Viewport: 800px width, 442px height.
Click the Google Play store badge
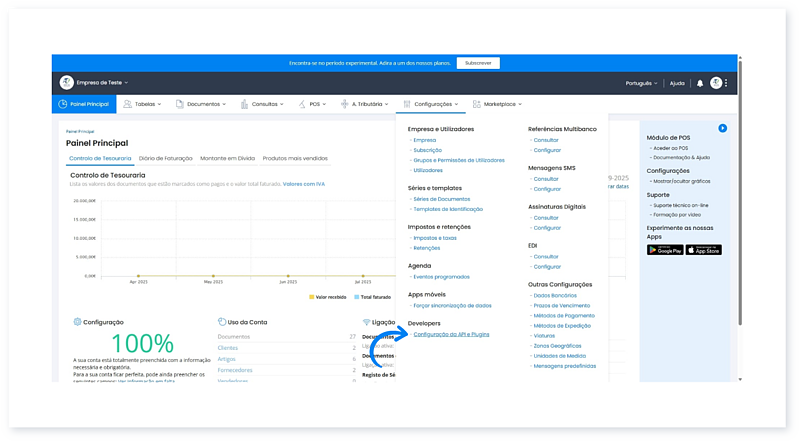666,250
